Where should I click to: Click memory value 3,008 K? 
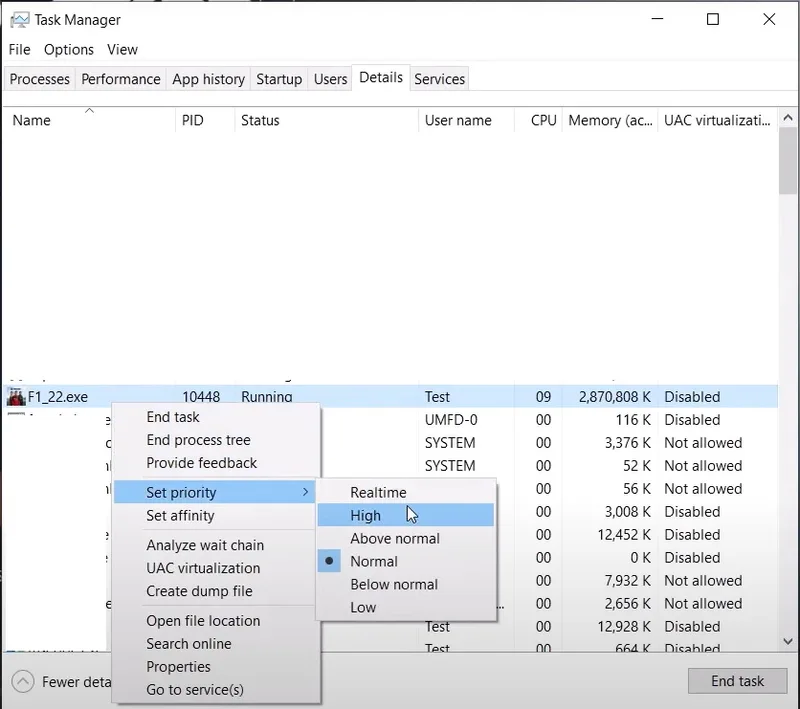pyautogui.click(x=628, y=512)
